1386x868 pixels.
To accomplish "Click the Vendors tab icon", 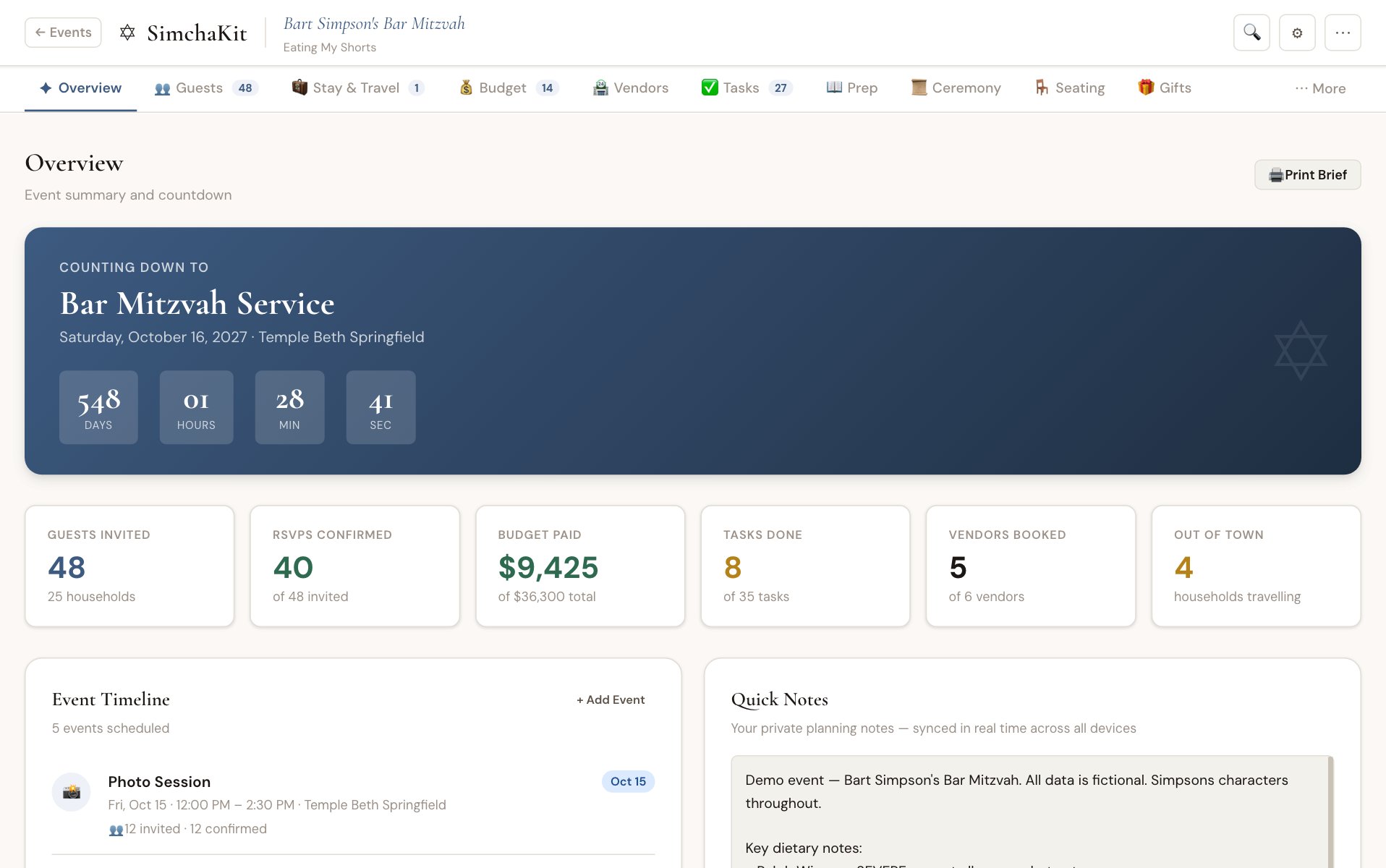I will pos(600,88).
